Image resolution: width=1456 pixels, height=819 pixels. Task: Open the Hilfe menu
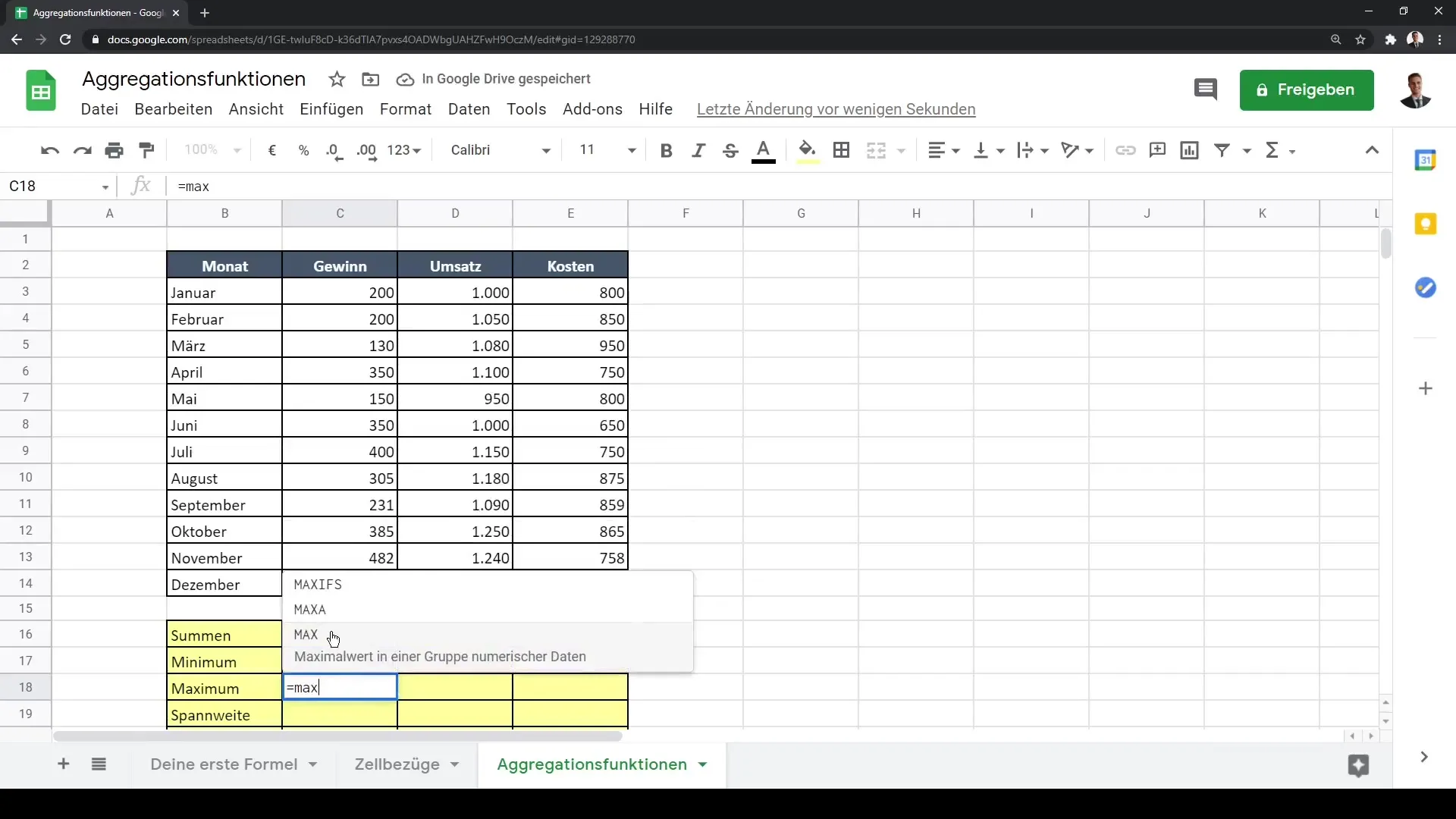coord(655,109)
